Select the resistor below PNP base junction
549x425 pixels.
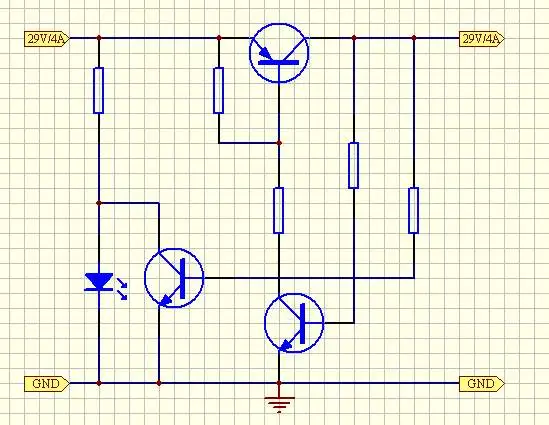coord(278,210)
